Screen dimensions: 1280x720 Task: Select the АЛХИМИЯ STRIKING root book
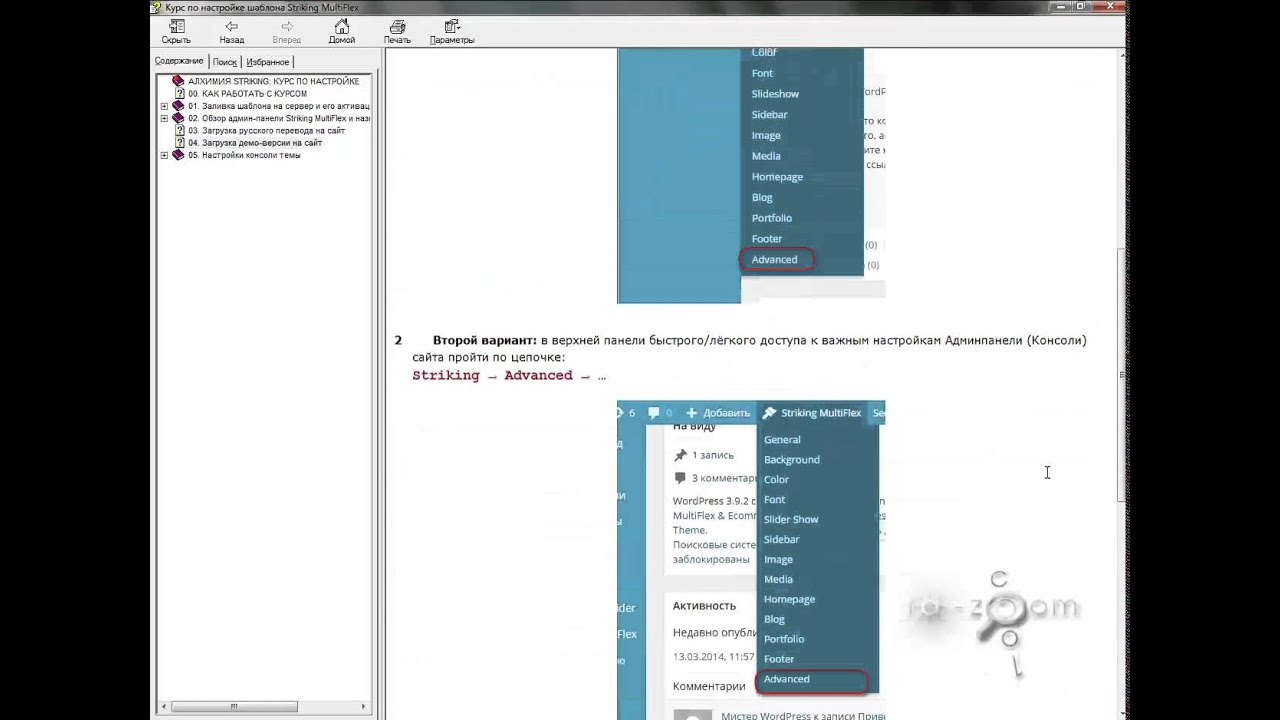pyautogui.click(x=273, y=81)
